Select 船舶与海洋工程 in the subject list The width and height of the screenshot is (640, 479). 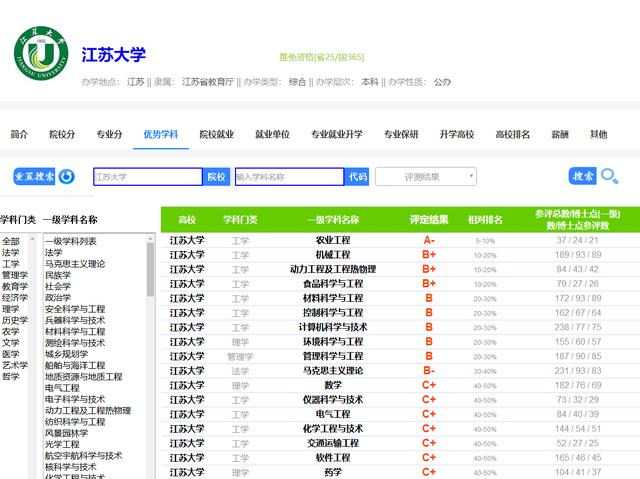tap(75, 365)
